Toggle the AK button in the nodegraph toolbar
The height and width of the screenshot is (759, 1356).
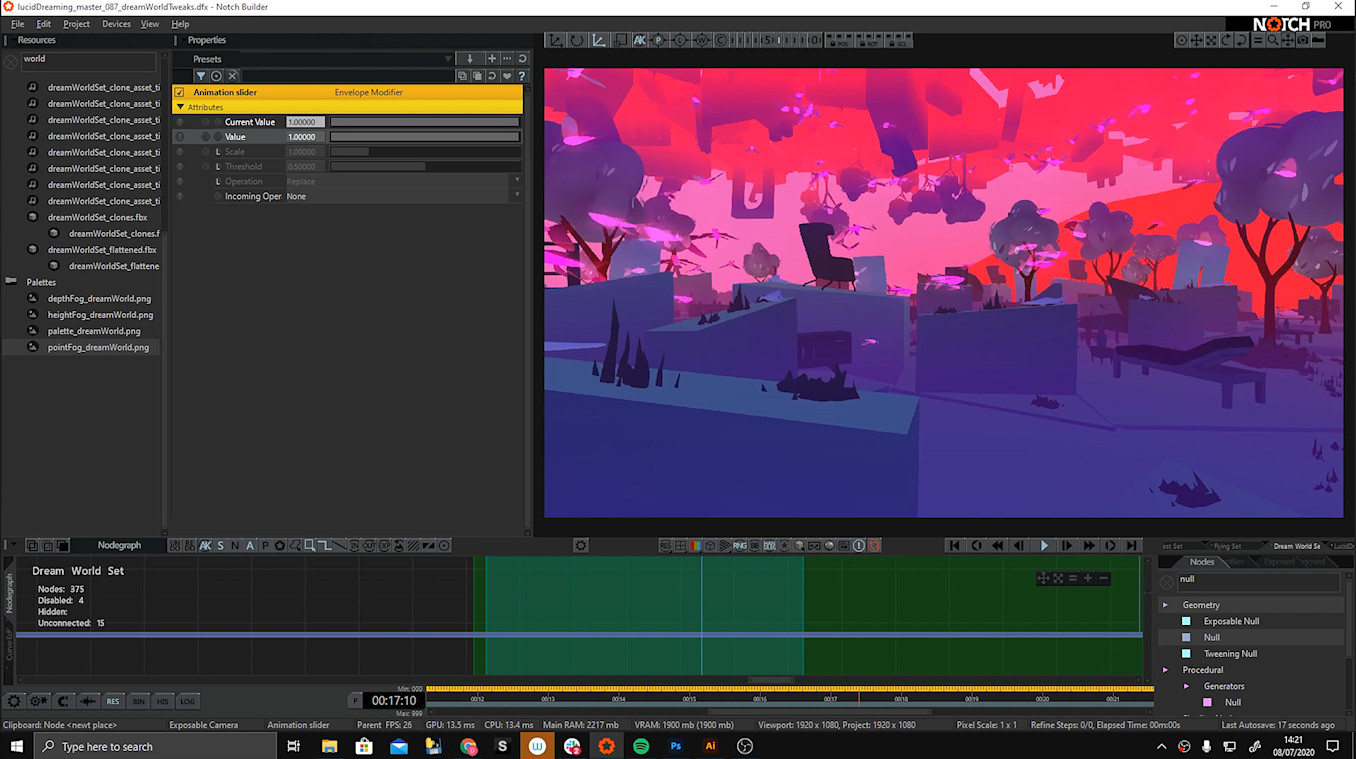pyautogui.click(x=205, y=546)
